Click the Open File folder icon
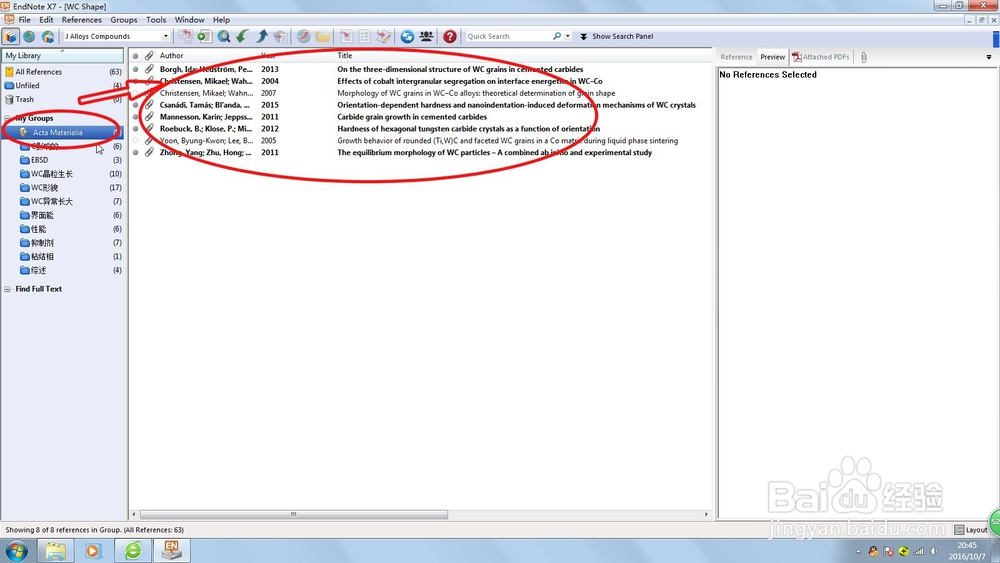The height and width of the screenshot is (563, 1000). [323, 36]
